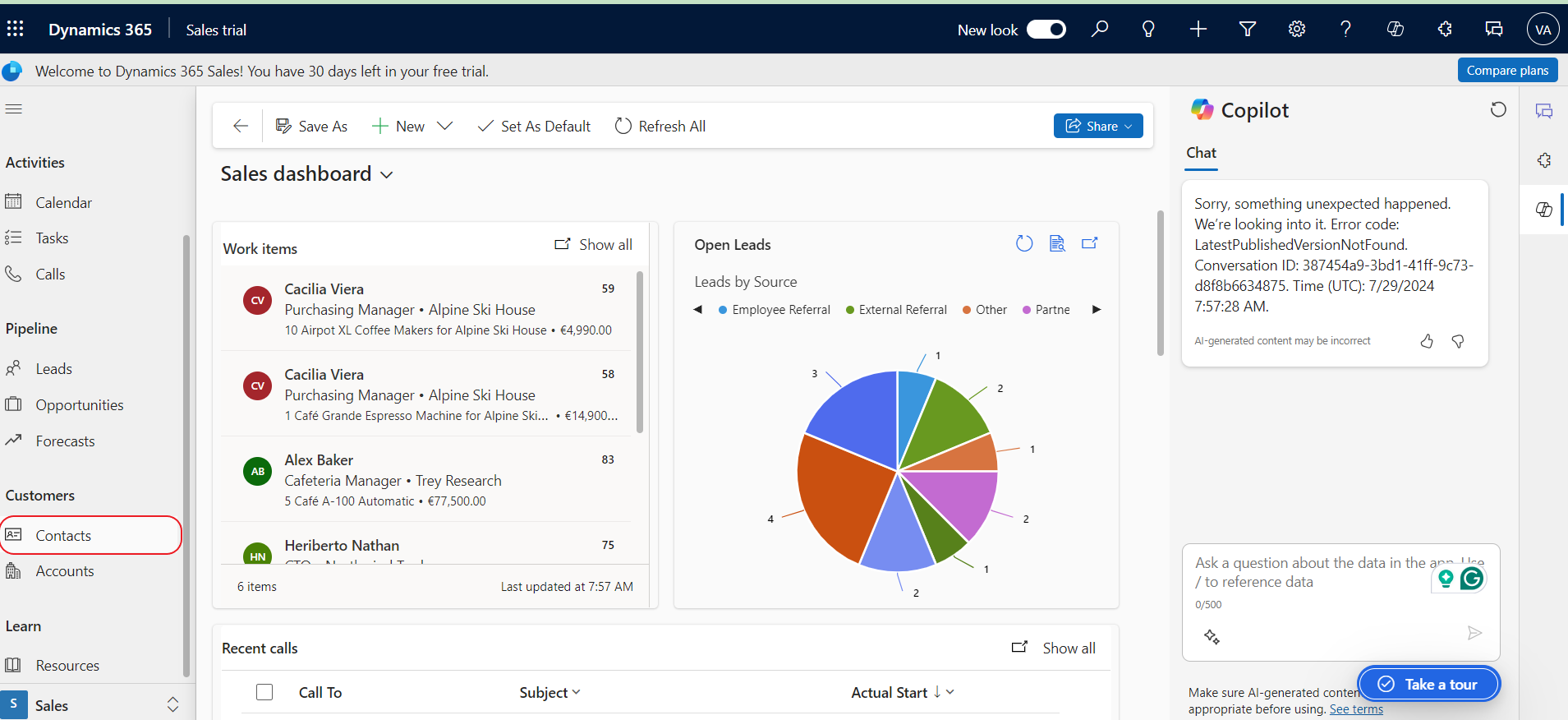Click Show all in Recent calls
Screen dimensions: 1568x720
(x=1054, y=648)
